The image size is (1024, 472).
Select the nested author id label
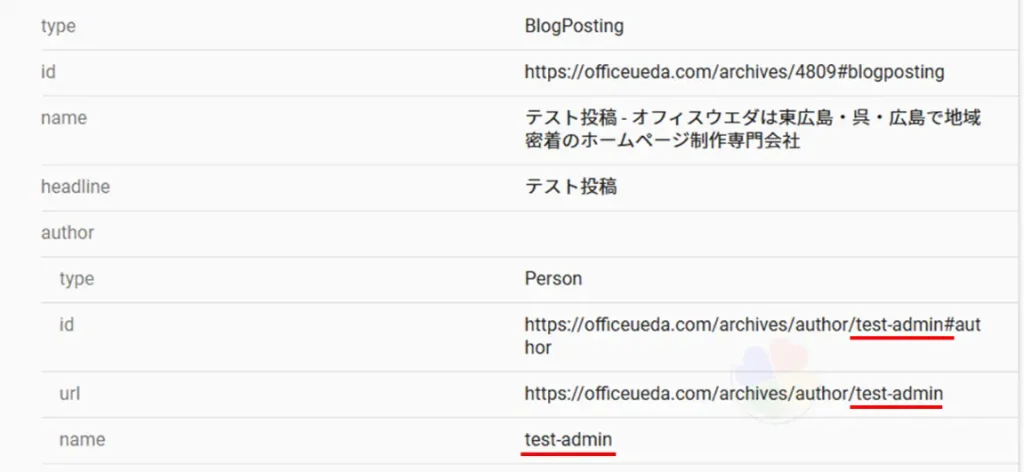tap(66, 324)
